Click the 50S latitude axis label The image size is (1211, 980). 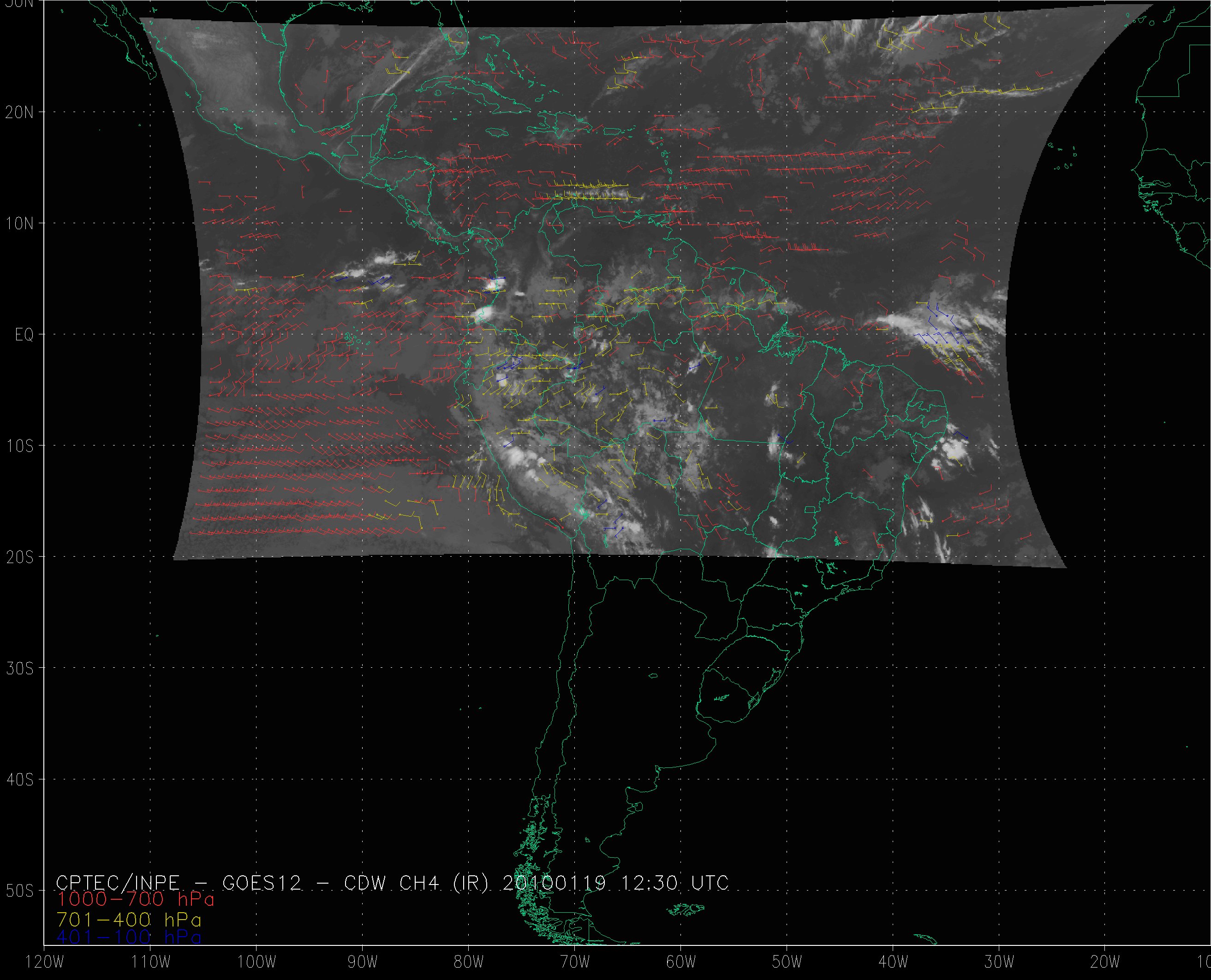(20, 891)
